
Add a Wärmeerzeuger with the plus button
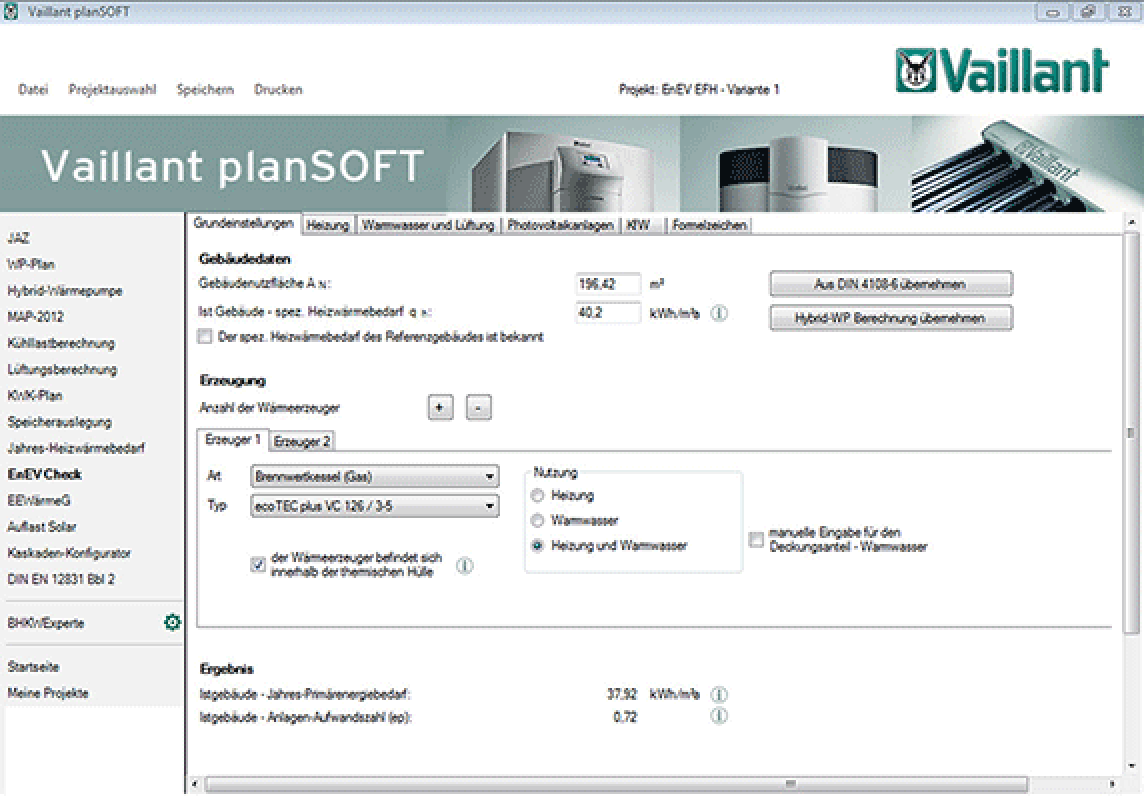pyautogui.click(x=440, y=407)
